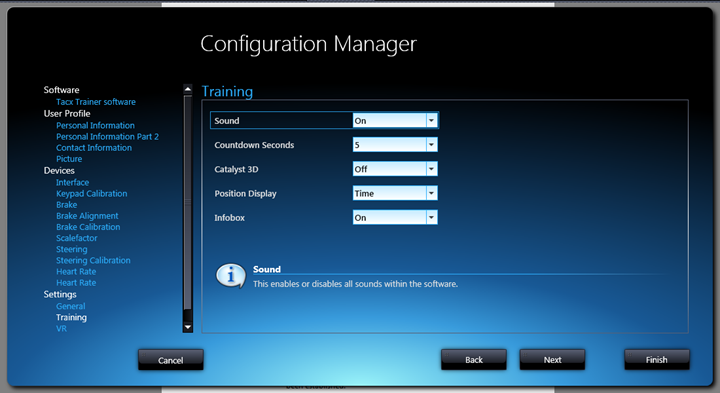Click the sidebar scroll up arrow
Image resolution: width=720 pixels, height=393 pixels.
pyautogui.click(x=187, y=89)
